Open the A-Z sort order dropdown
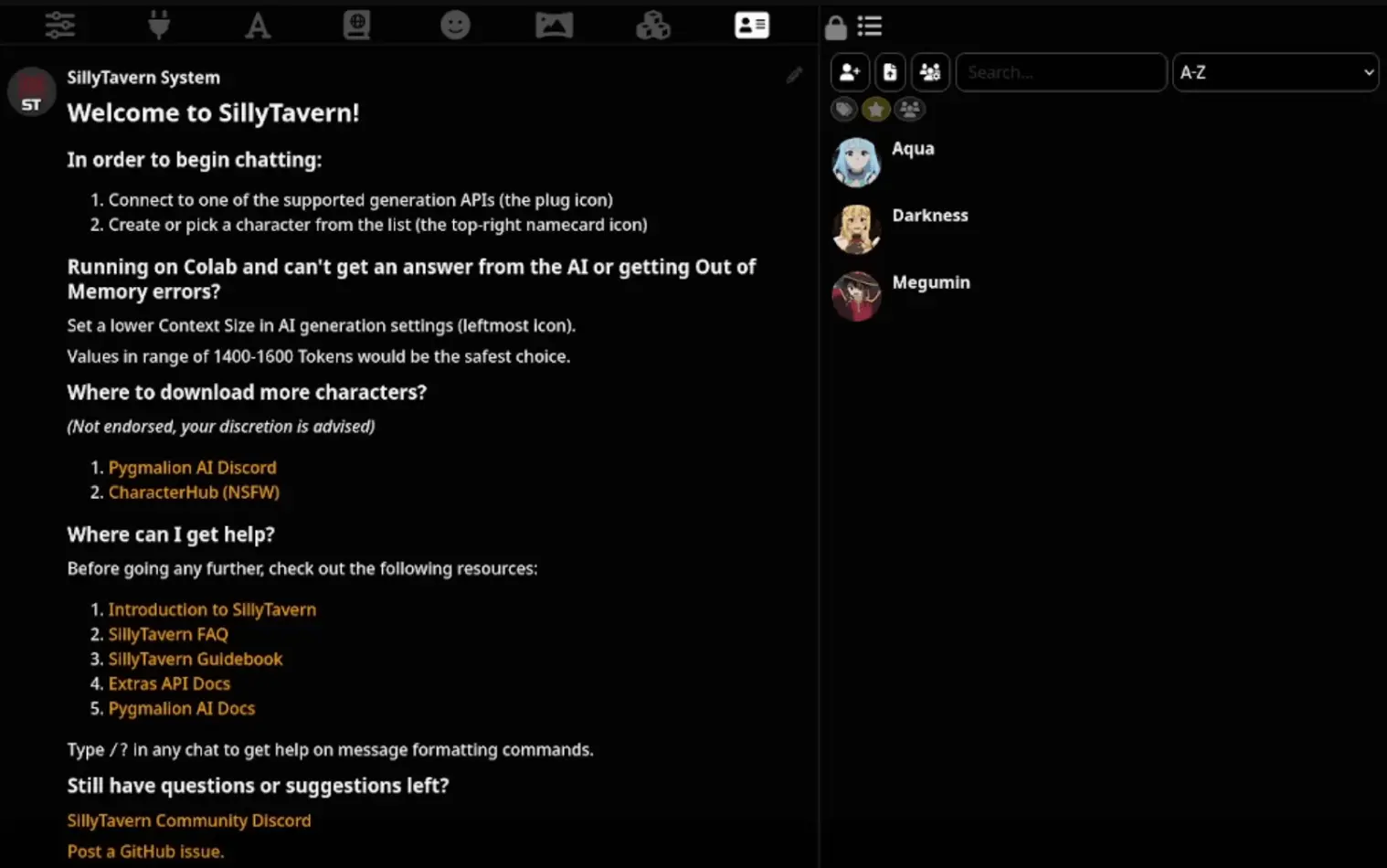This screenshot has width=1387, height=868. click(x=1276, y=72)
